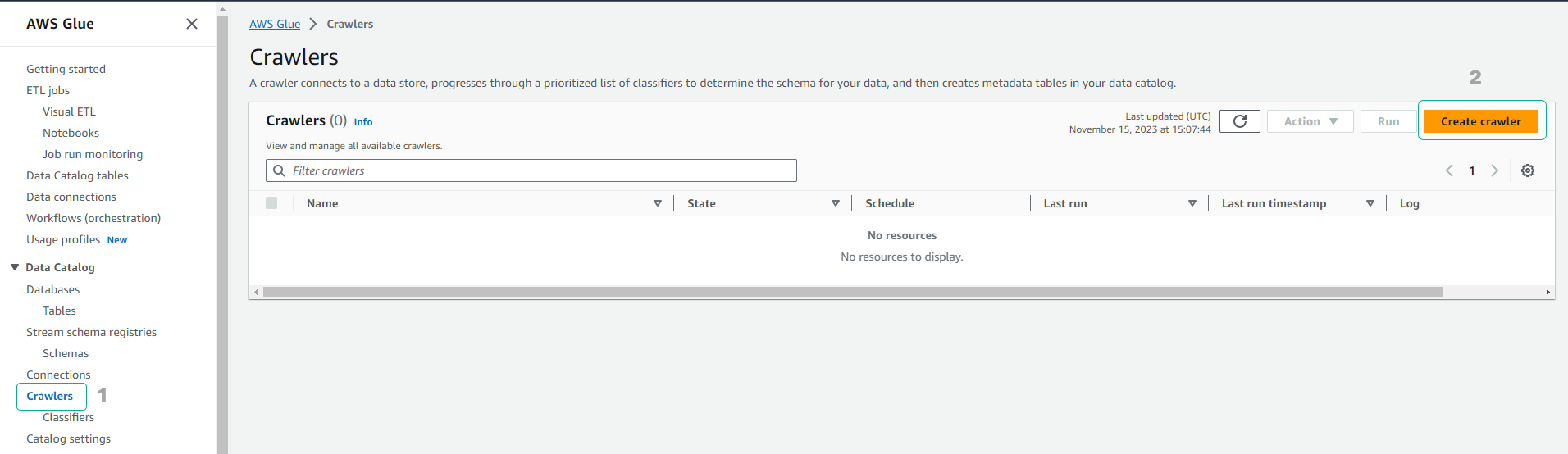Collapse the Data Catalog section
This screenshot has width=1568, height=454.
(15, 267)
